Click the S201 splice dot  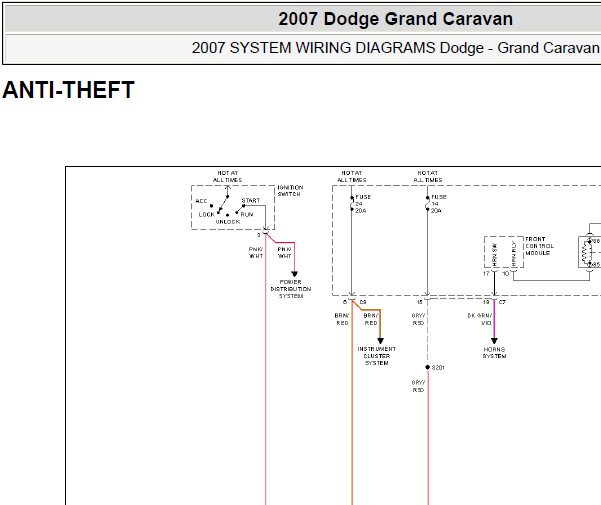pos(427,367)
